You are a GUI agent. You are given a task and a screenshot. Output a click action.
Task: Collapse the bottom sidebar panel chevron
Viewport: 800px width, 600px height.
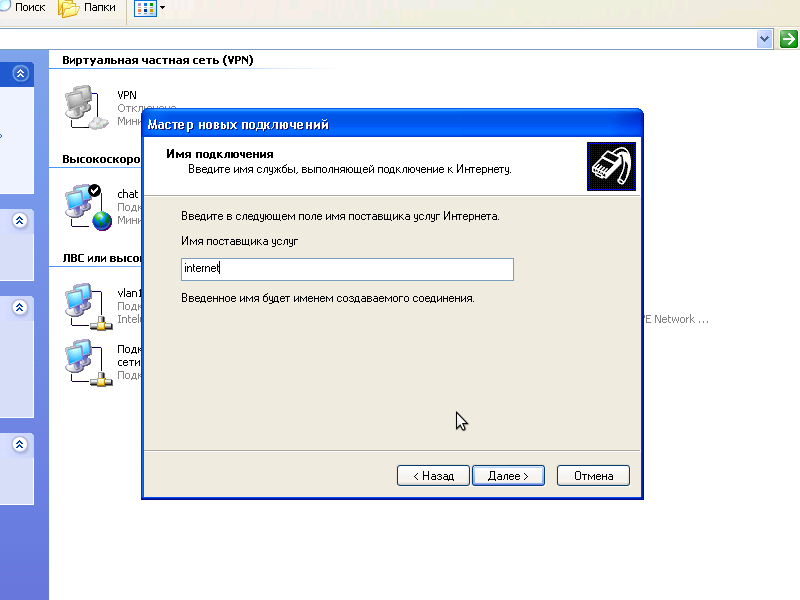pyautogui.click(x=20, y=445)
